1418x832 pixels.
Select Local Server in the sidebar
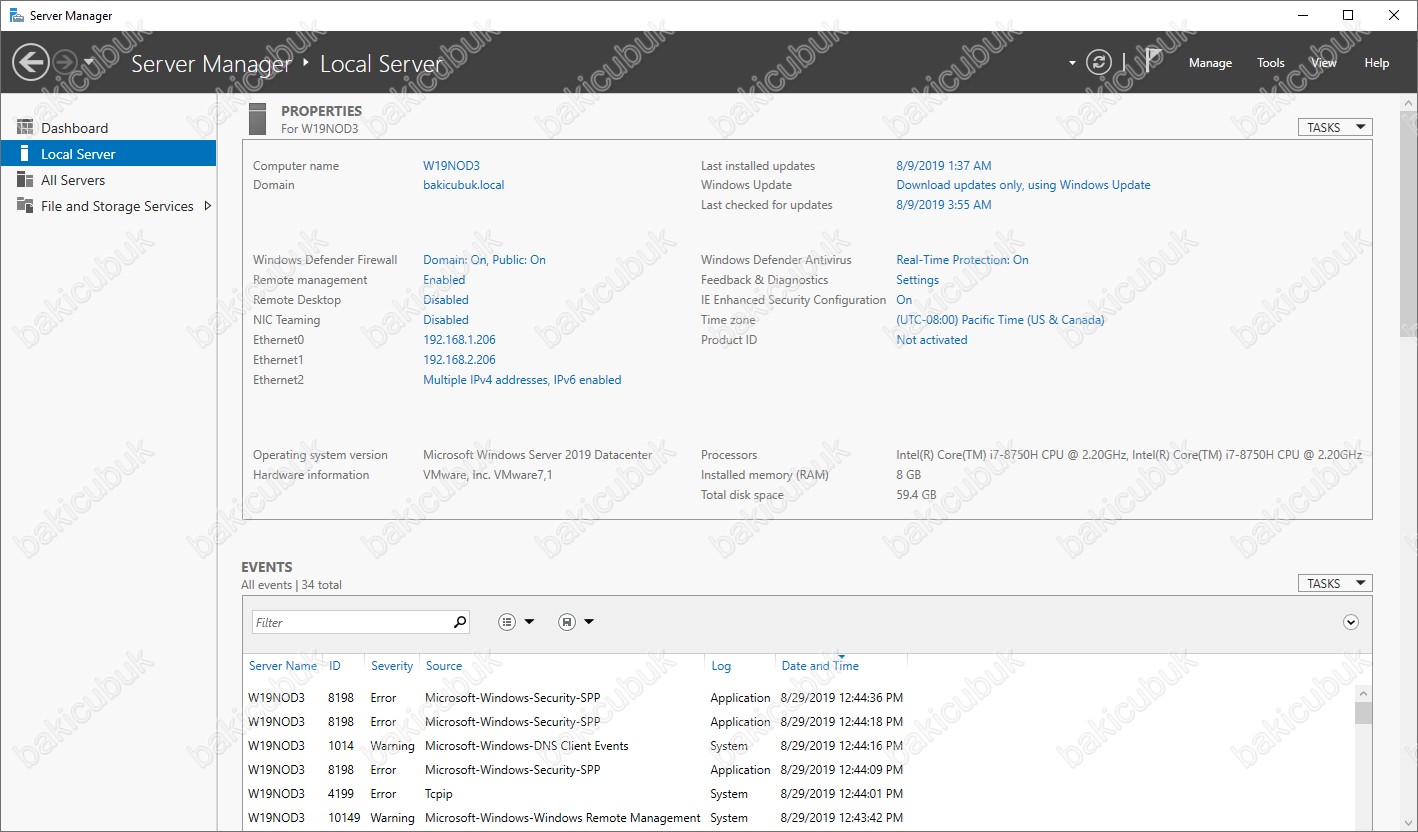pos(108,154)
